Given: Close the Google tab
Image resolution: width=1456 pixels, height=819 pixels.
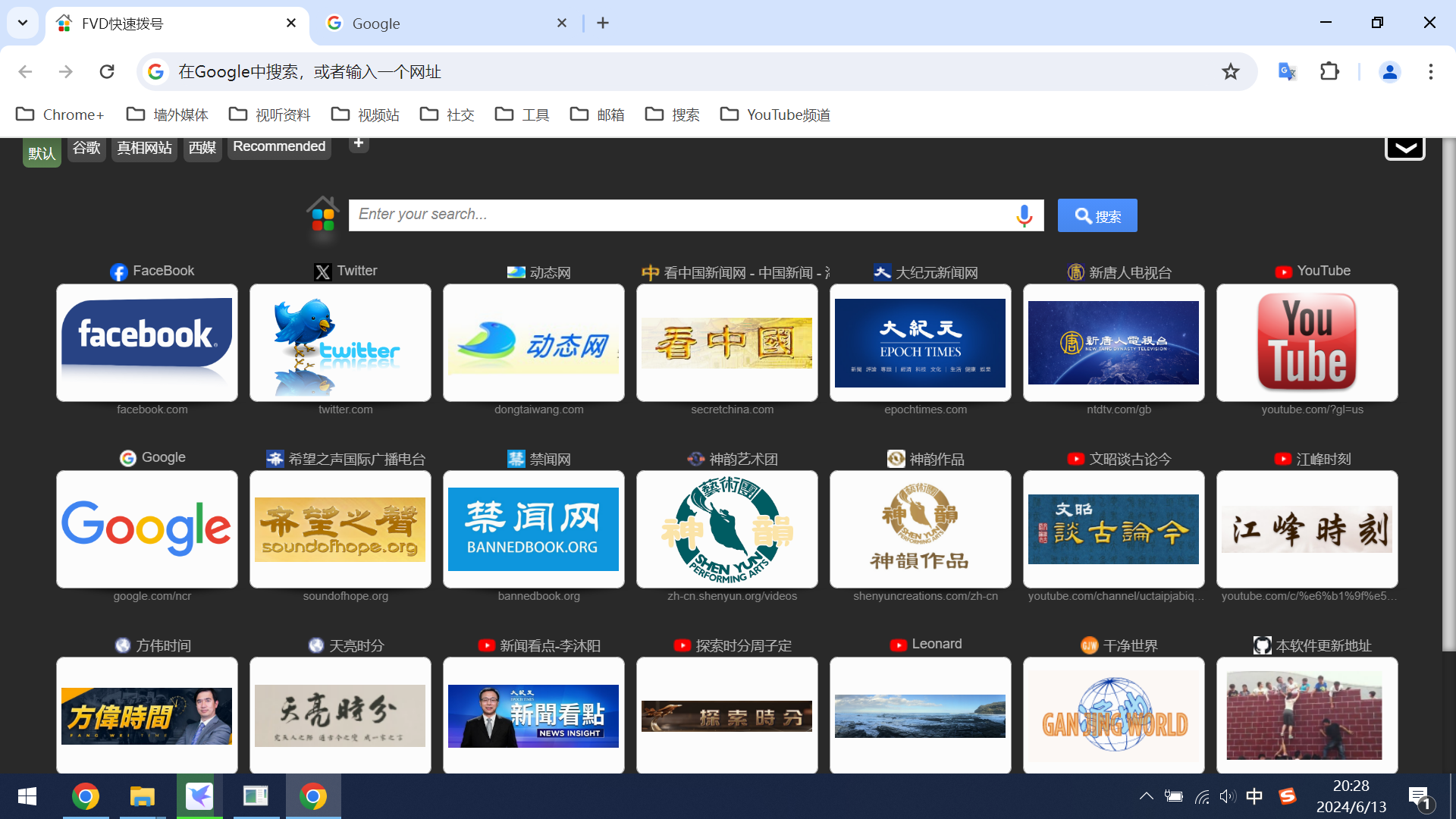Looking at the screenshot, I should [x=562, y=23].
